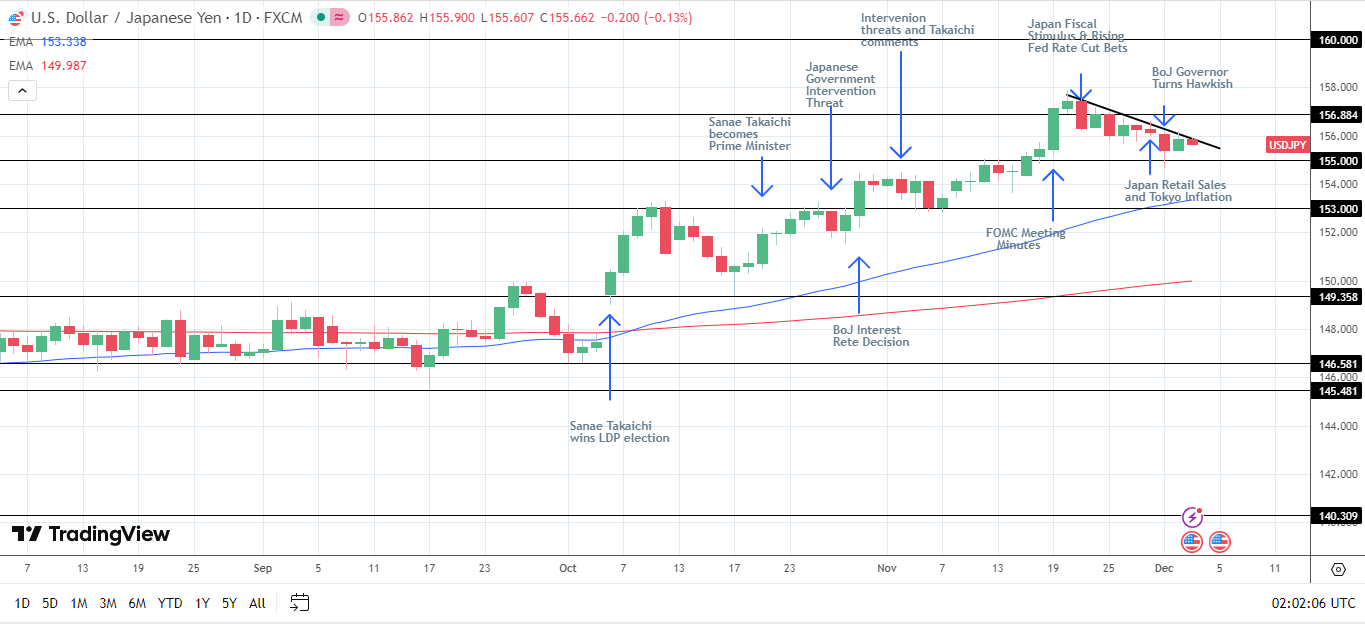1365x624 pixels.
Task: Open the purple lightning event marker
Action: 1192,517
